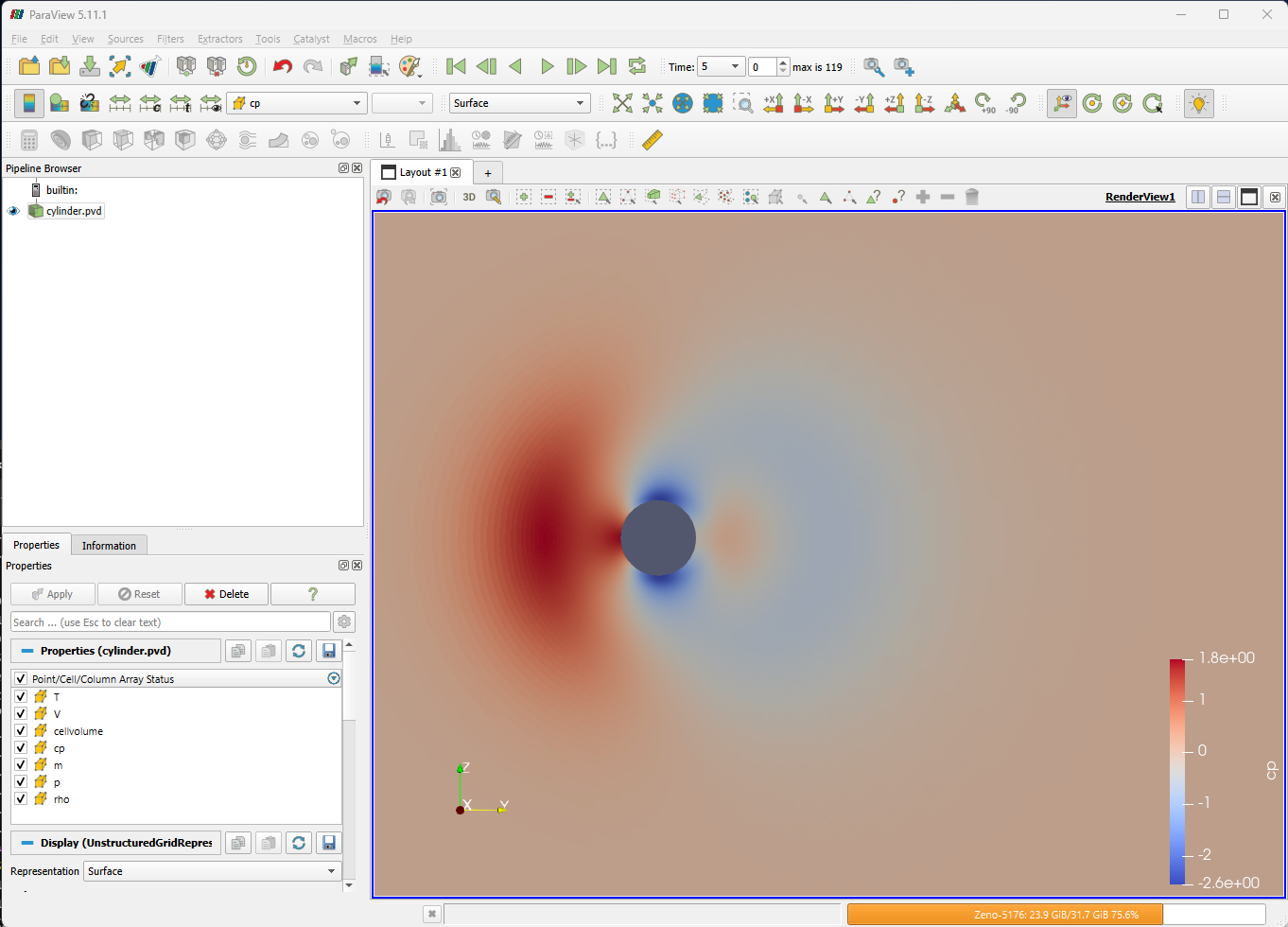Switch to the Information tab
This screenshot has width=1288, height=927.
(x=109, y=546)
